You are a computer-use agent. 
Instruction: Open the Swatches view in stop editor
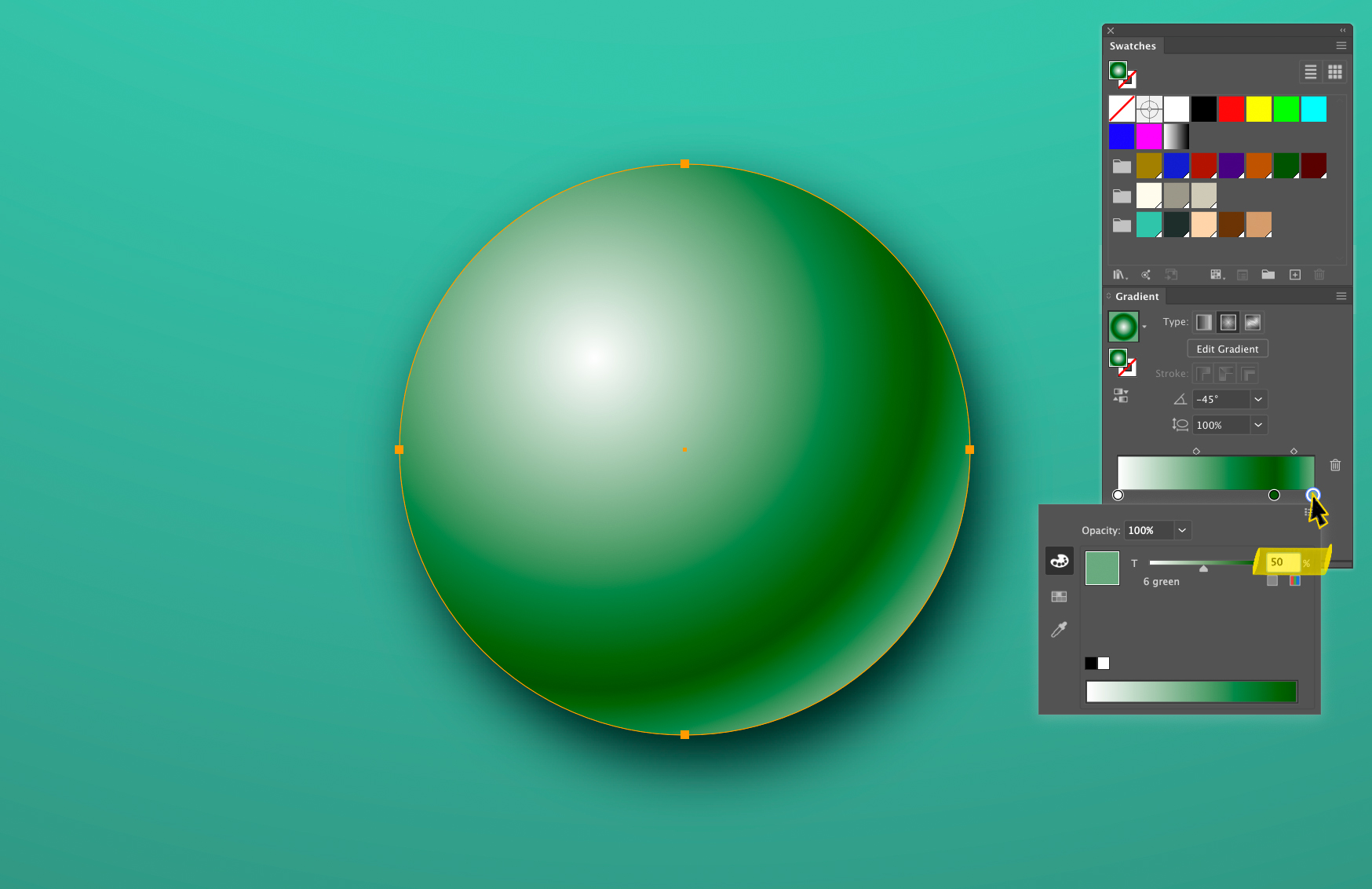pos(1059,596)
